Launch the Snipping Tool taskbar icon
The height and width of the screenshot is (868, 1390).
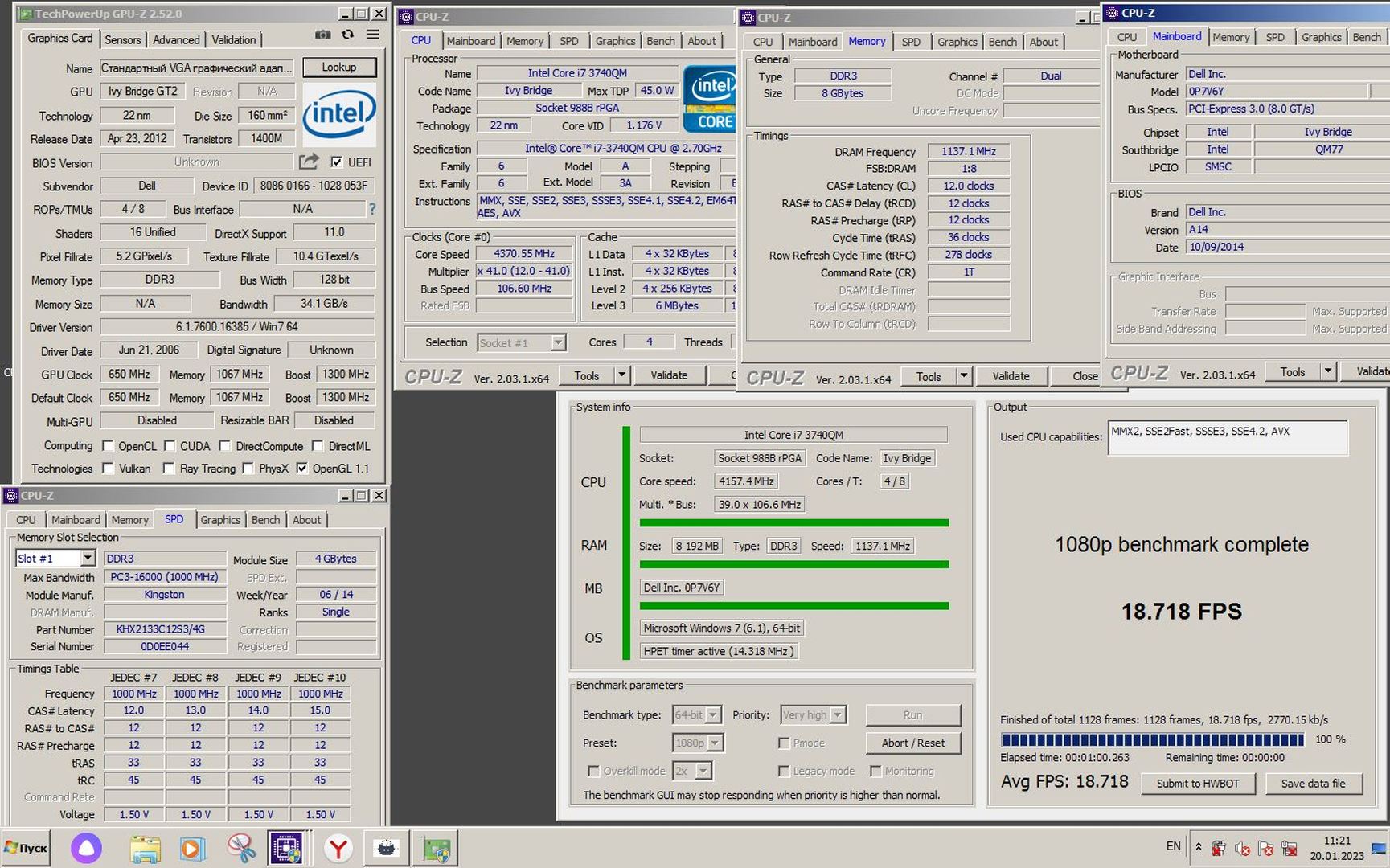coord(240,849)
